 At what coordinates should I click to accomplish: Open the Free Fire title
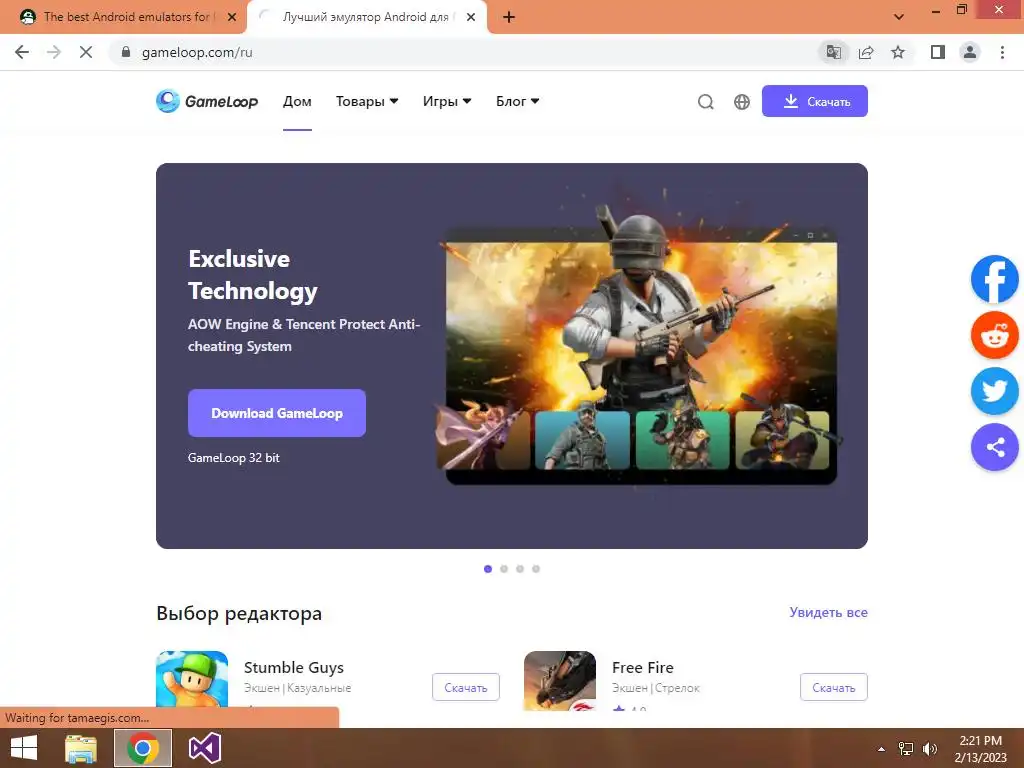tap(643, 667)
